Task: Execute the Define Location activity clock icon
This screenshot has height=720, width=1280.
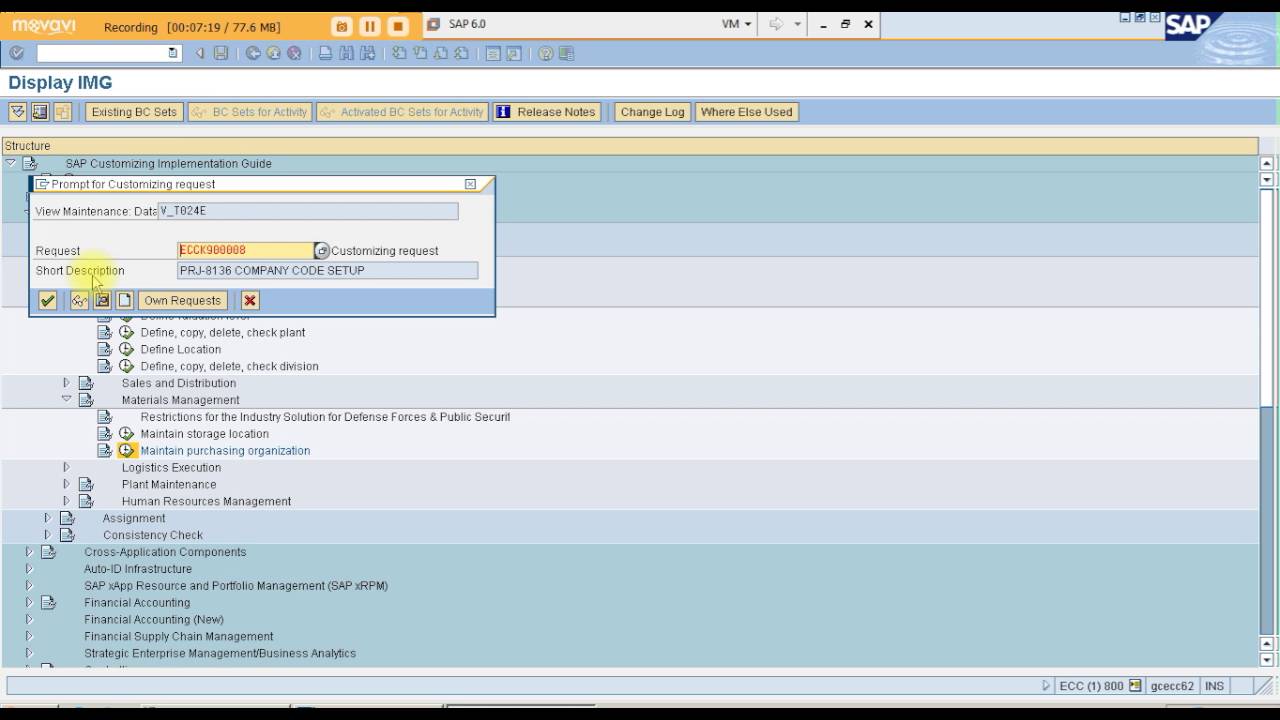Action: (126, 349)
